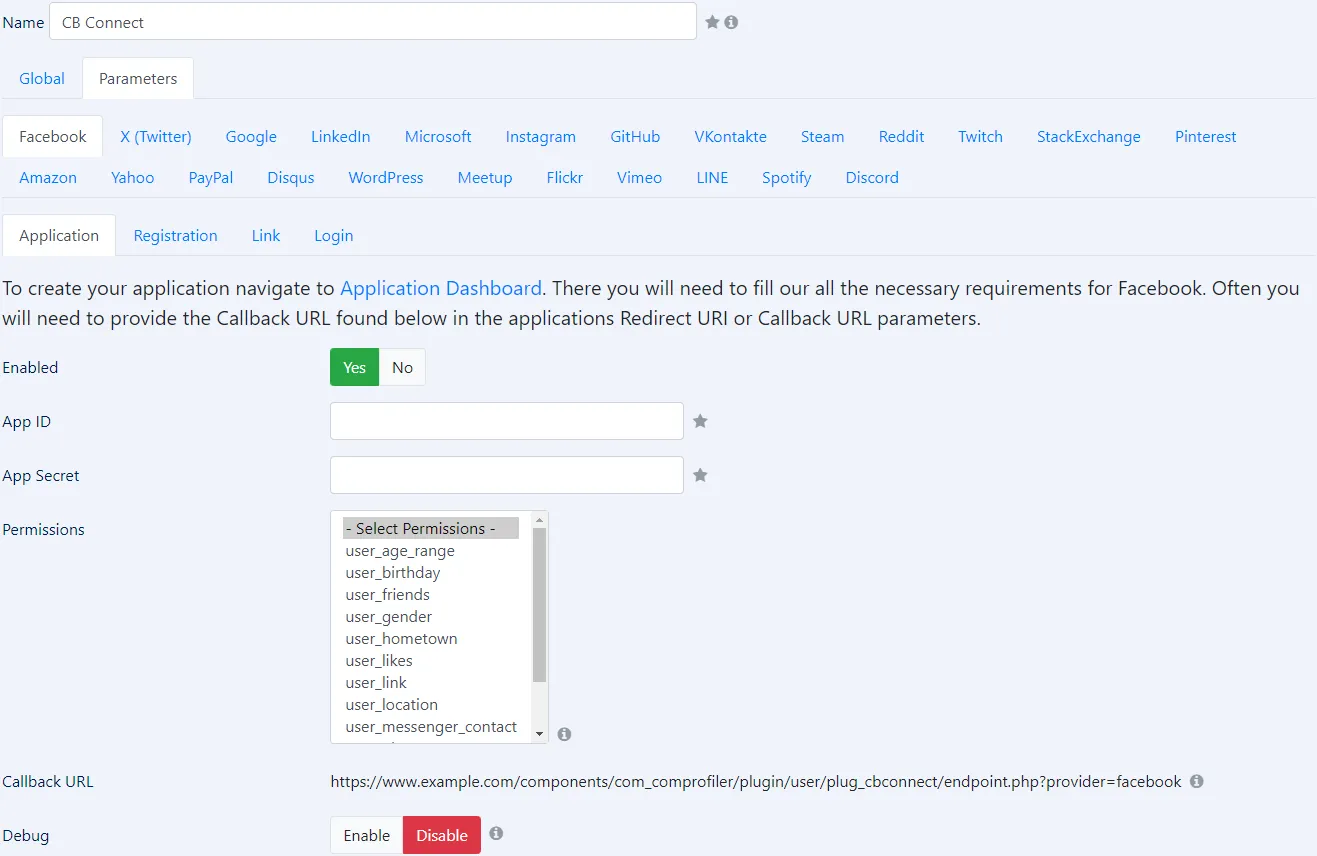Click the App Secret input field
Image resolution: width=1317 pixels, height=856 pixels.
tap(507, 475)
